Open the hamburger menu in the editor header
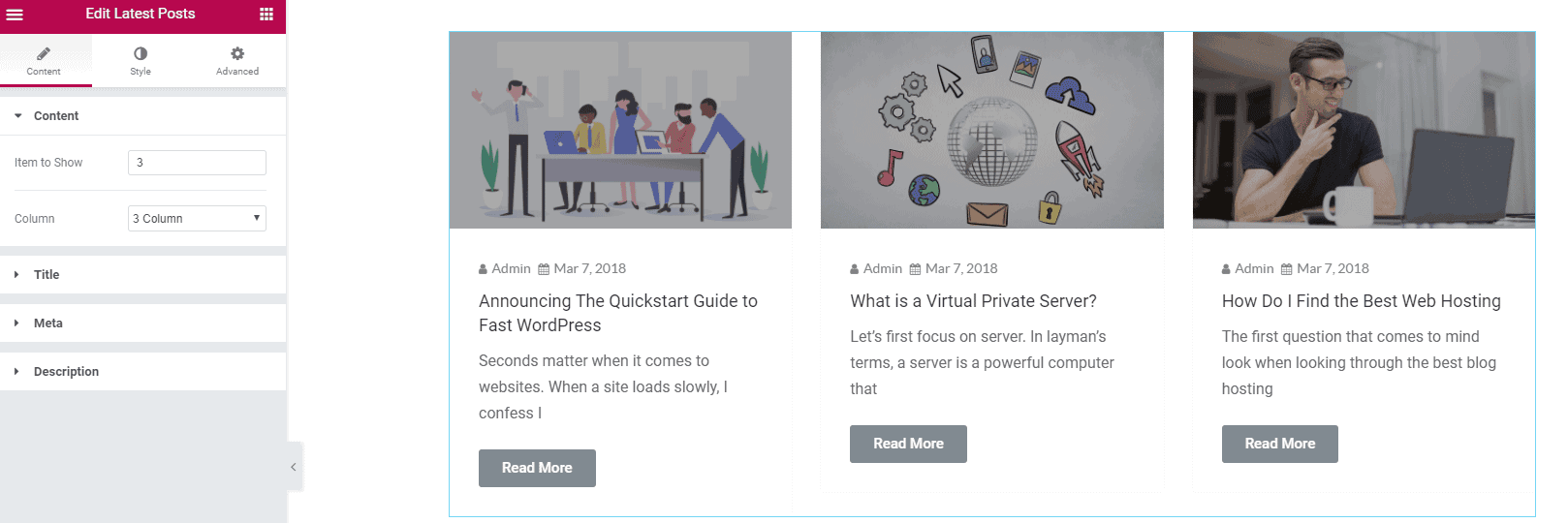Screen dimensions: 1568x523 point(15,15)
